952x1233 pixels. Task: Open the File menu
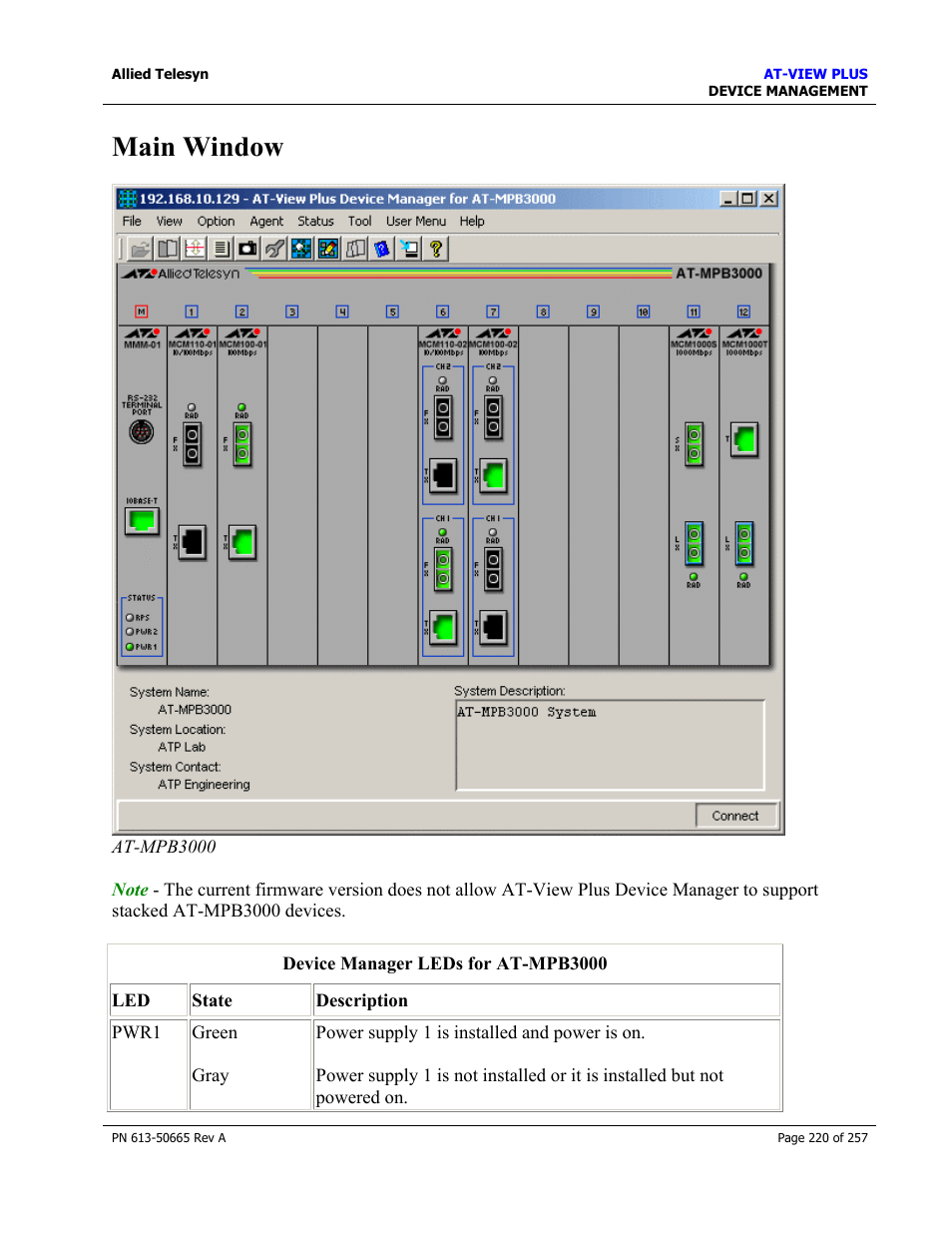[x=132, y=222]
